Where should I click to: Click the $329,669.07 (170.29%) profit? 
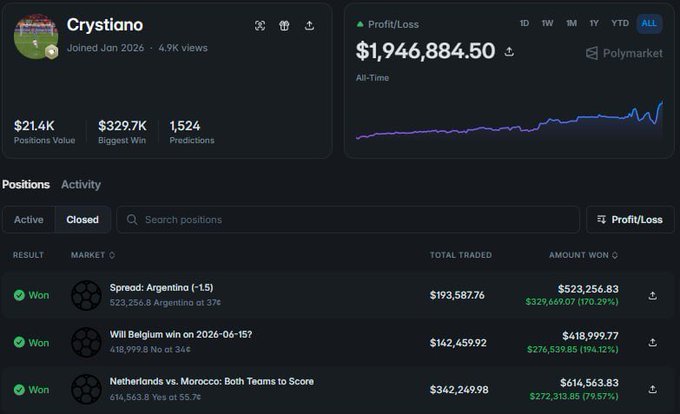coord(572,301)
